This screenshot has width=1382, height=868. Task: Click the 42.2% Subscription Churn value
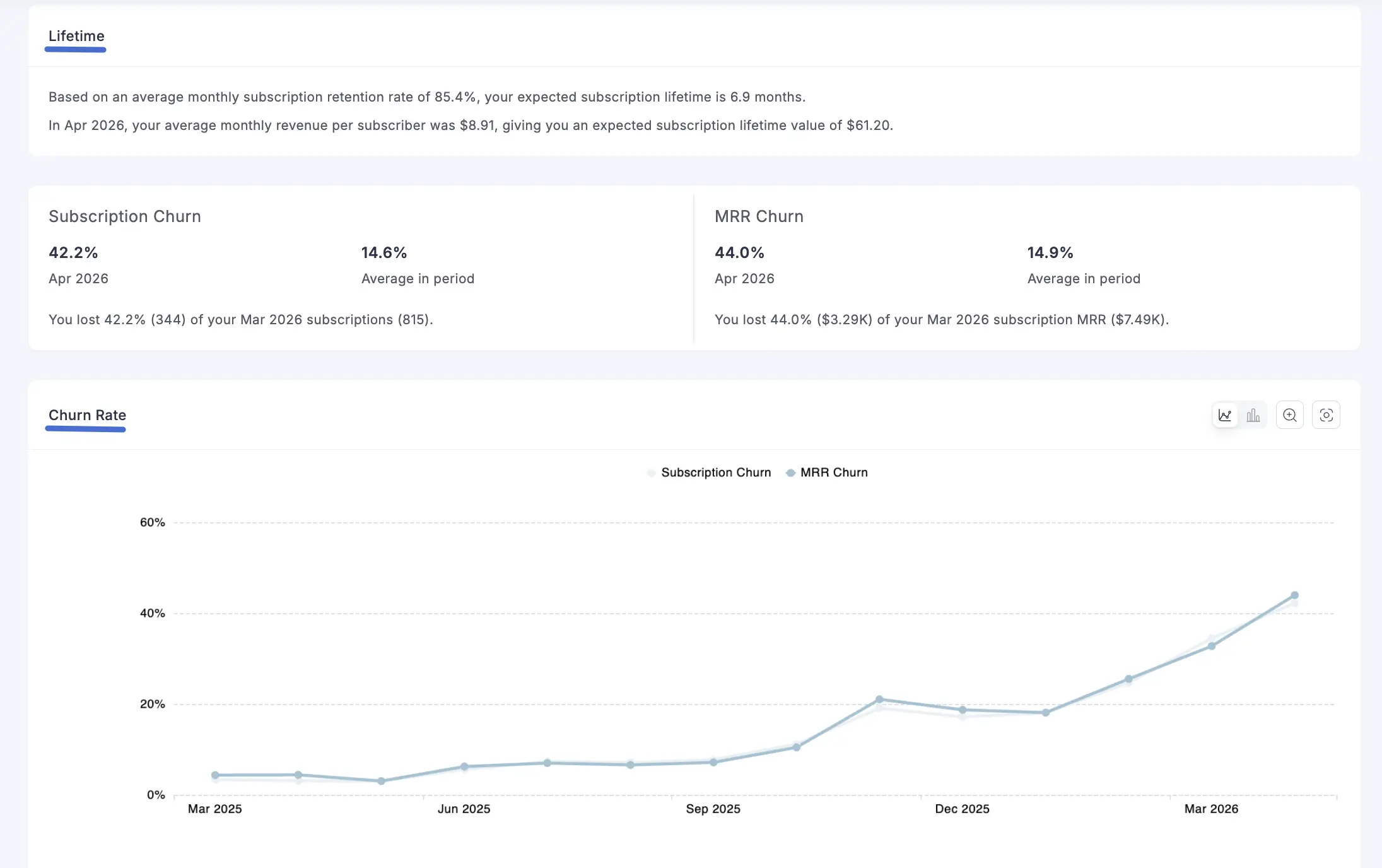73,253
